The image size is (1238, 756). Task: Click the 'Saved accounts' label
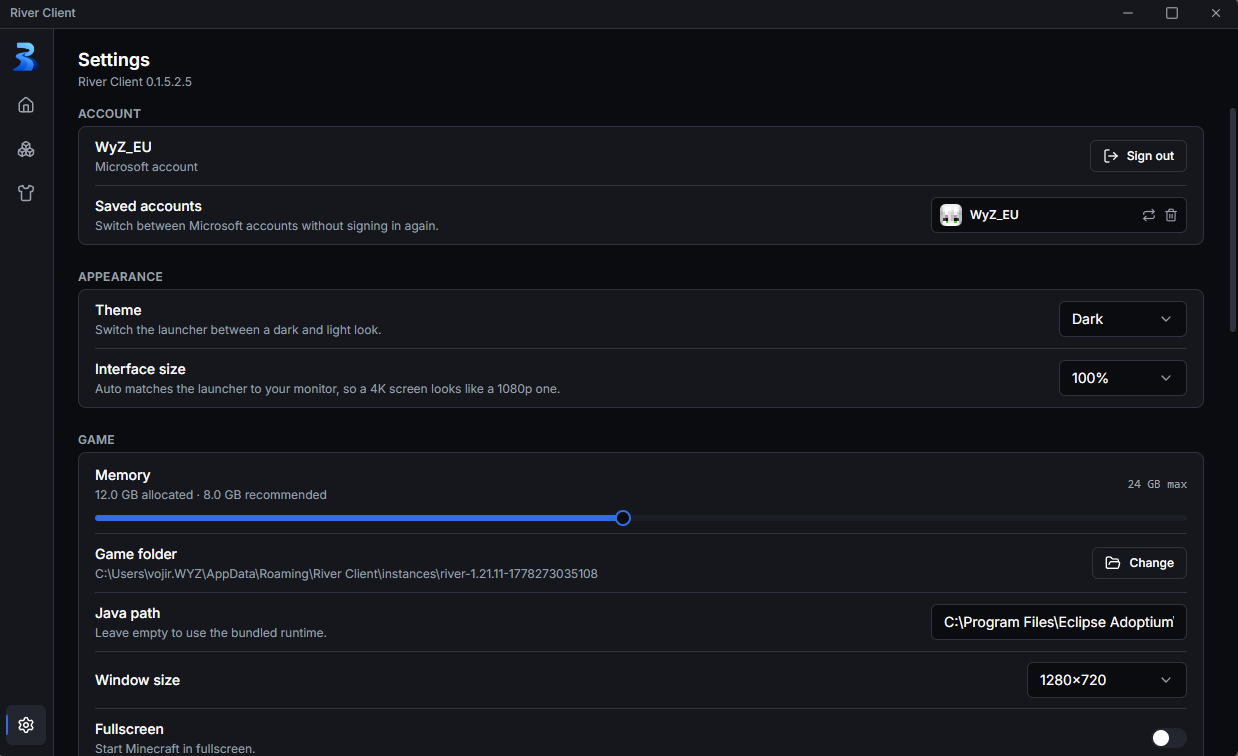pos(148,206)
